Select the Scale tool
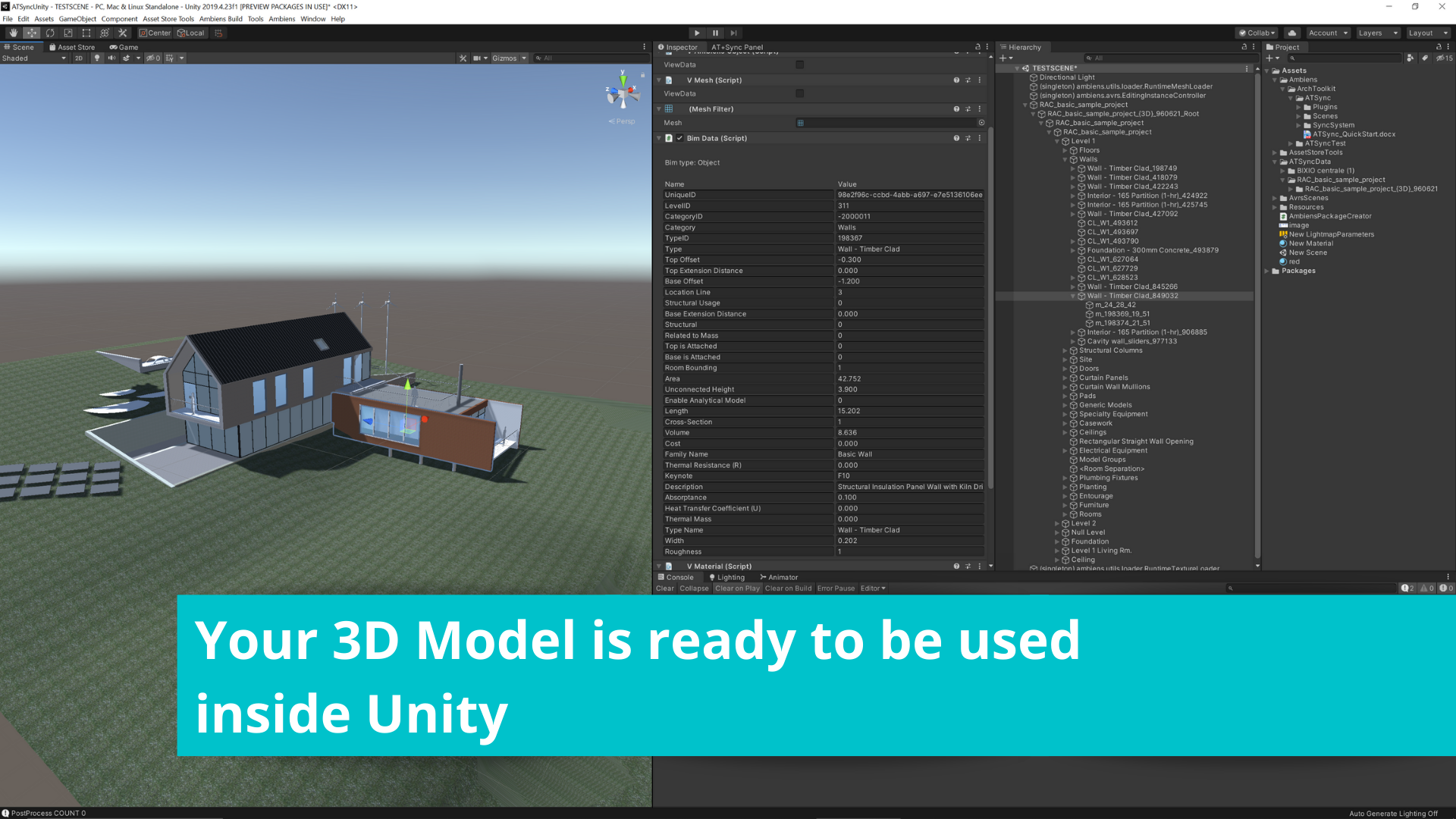The height and width of the screenshot is (819, 1456). (68, 33)
